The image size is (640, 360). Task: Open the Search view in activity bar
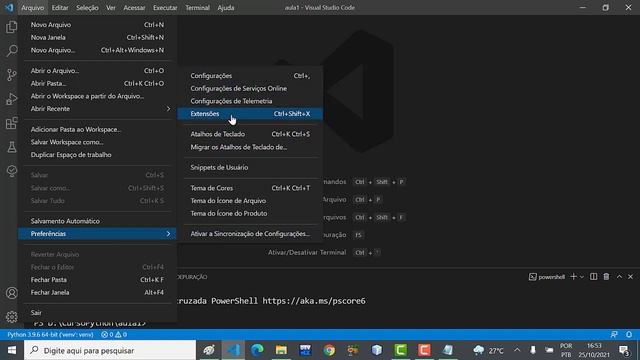point(11,51)
